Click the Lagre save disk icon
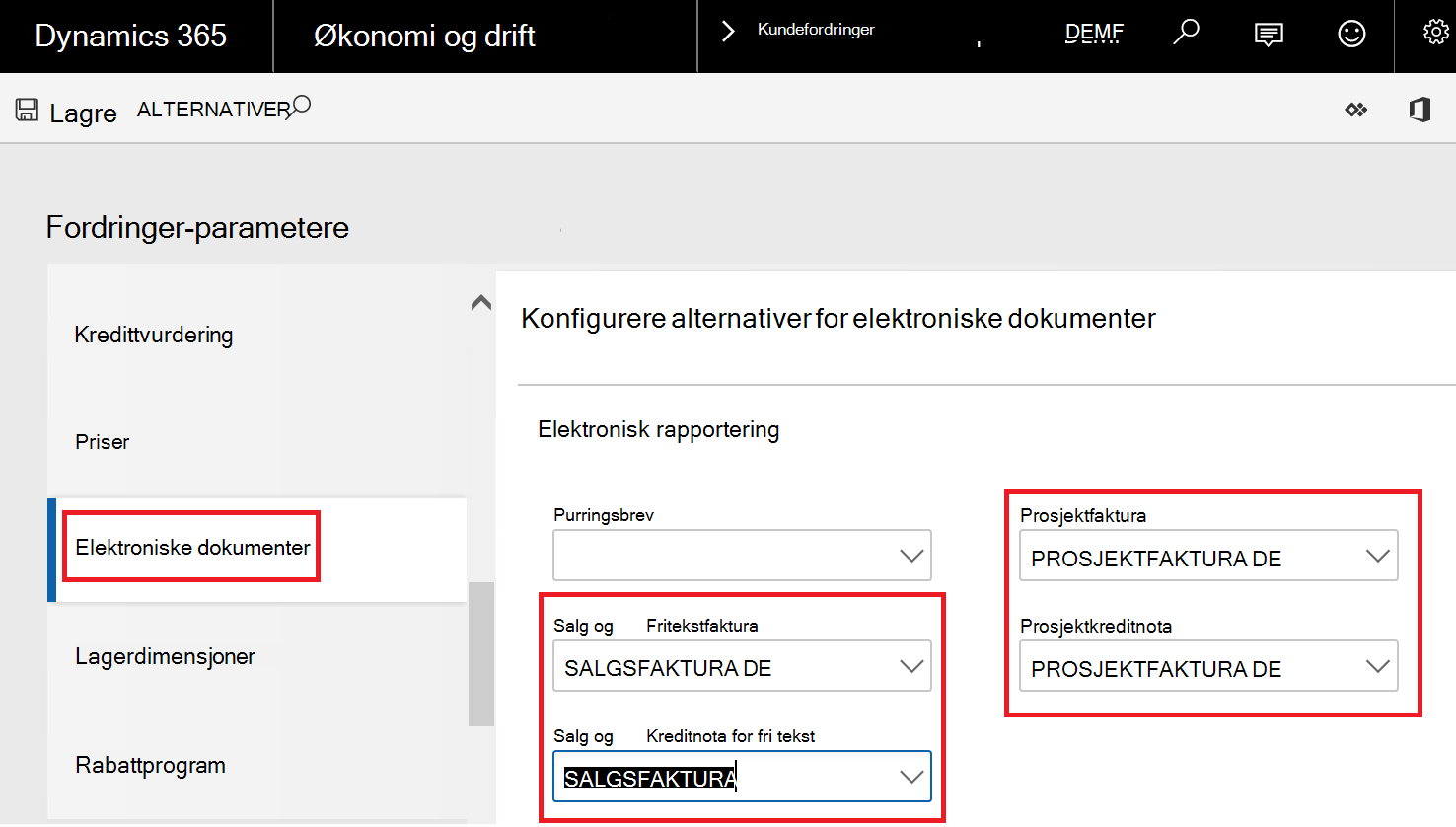This screenshot has height=827, width=1456. pos(28,110)
